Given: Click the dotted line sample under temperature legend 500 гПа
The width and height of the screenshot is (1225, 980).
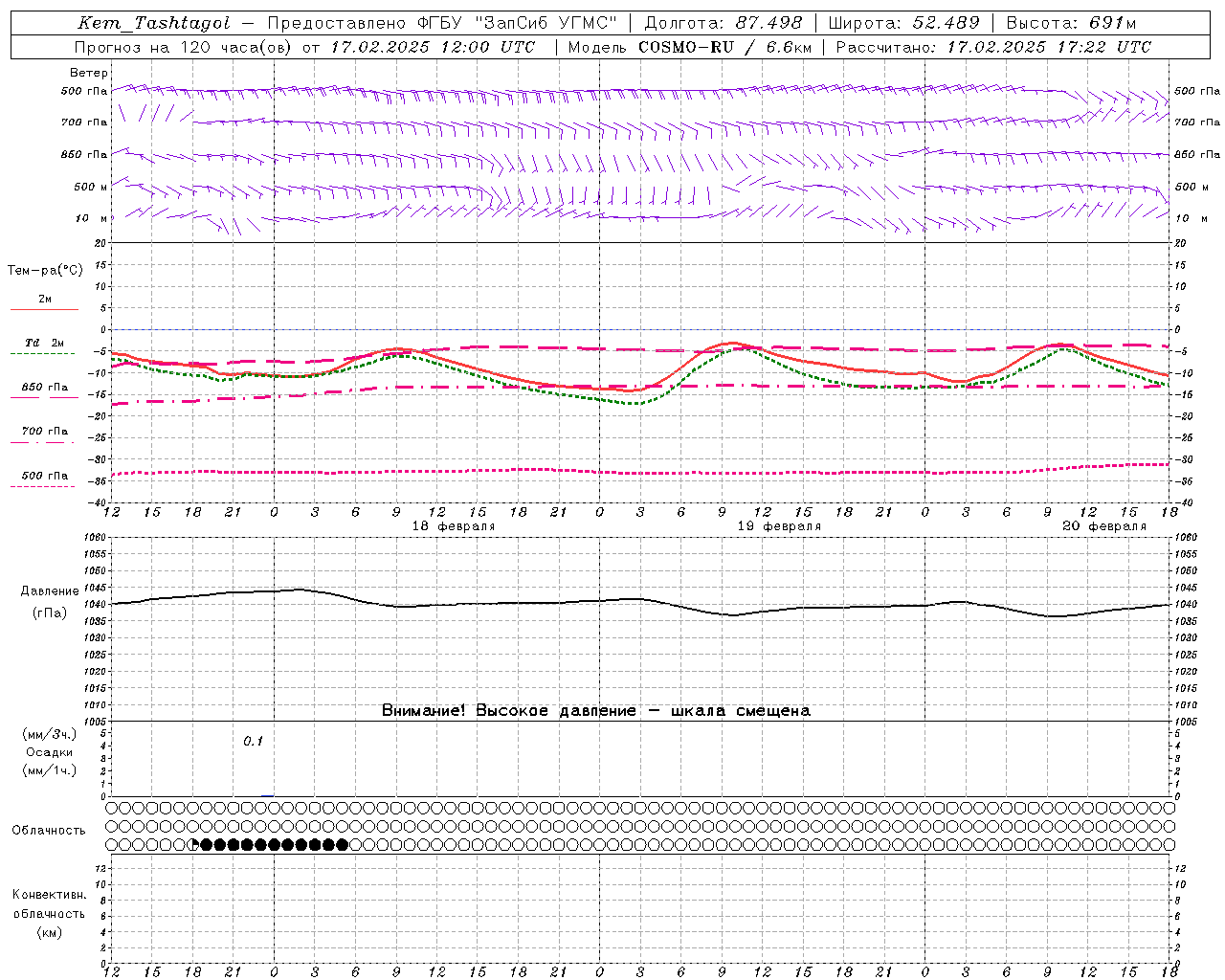Looking at the screenshot, I should click(43, 486).
